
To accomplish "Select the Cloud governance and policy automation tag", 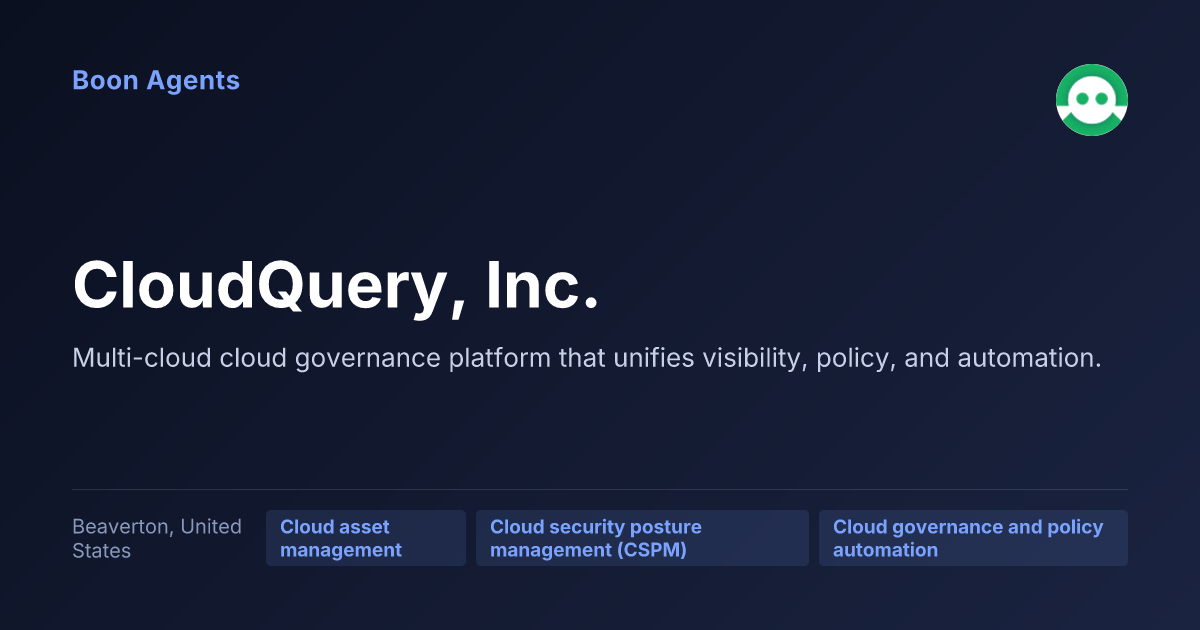I will click(973, 538).
